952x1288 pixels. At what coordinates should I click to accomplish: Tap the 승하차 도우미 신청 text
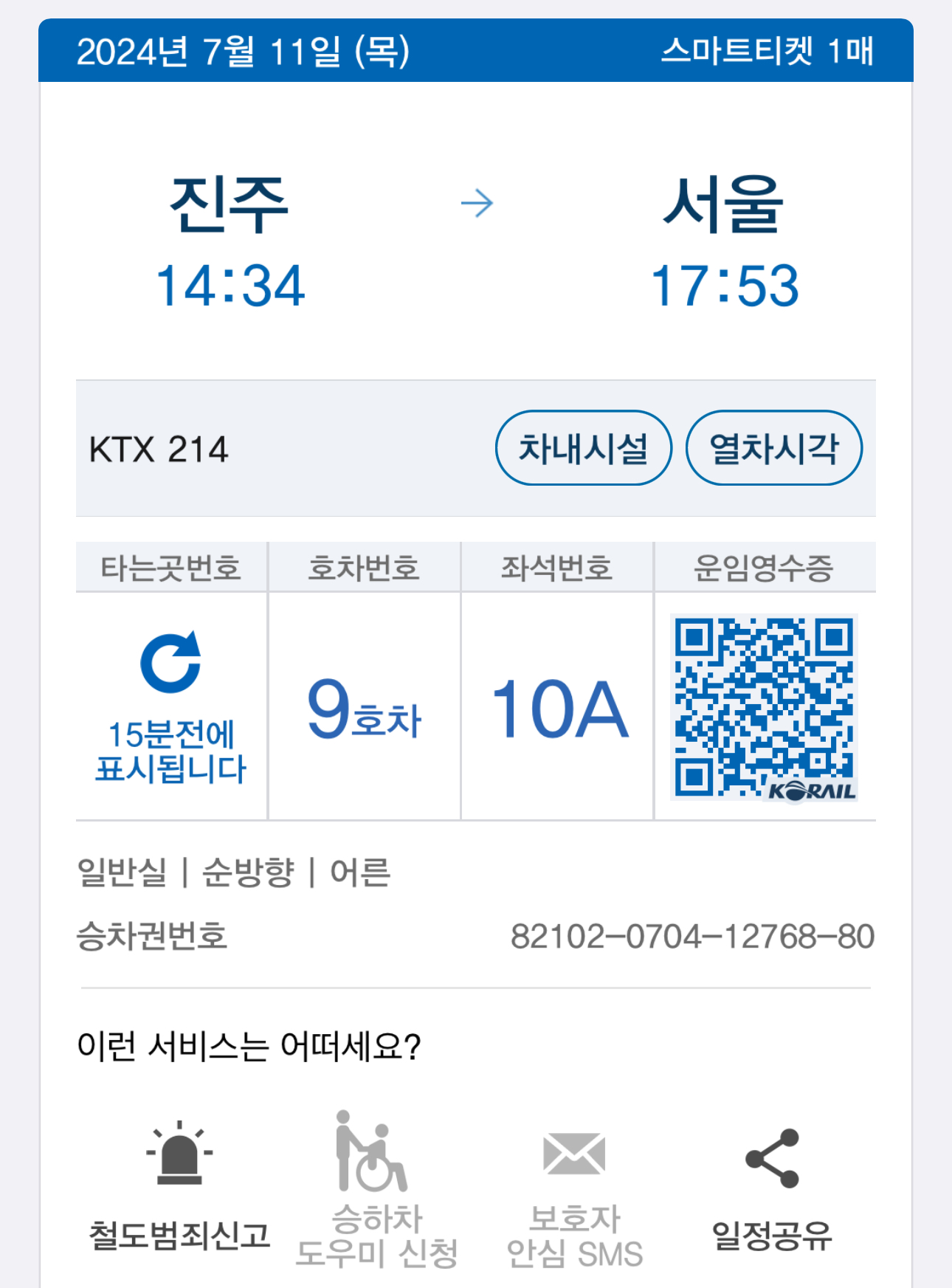click(x=377, y=1236)
